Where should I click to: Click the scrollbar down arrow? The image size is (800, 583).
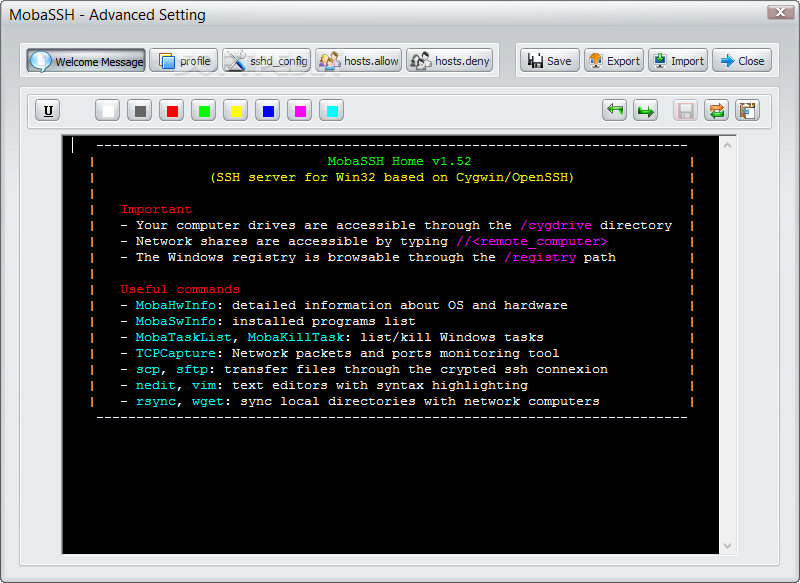click(728, 546)
